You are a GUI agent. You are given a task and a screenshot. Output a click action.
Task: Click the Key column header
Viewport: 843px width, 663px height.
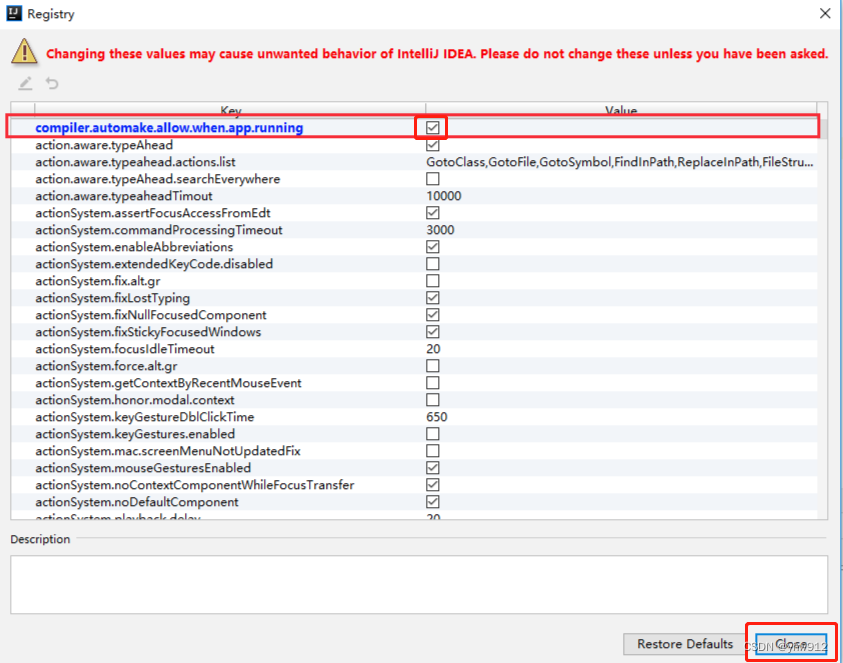coord(230,111)
